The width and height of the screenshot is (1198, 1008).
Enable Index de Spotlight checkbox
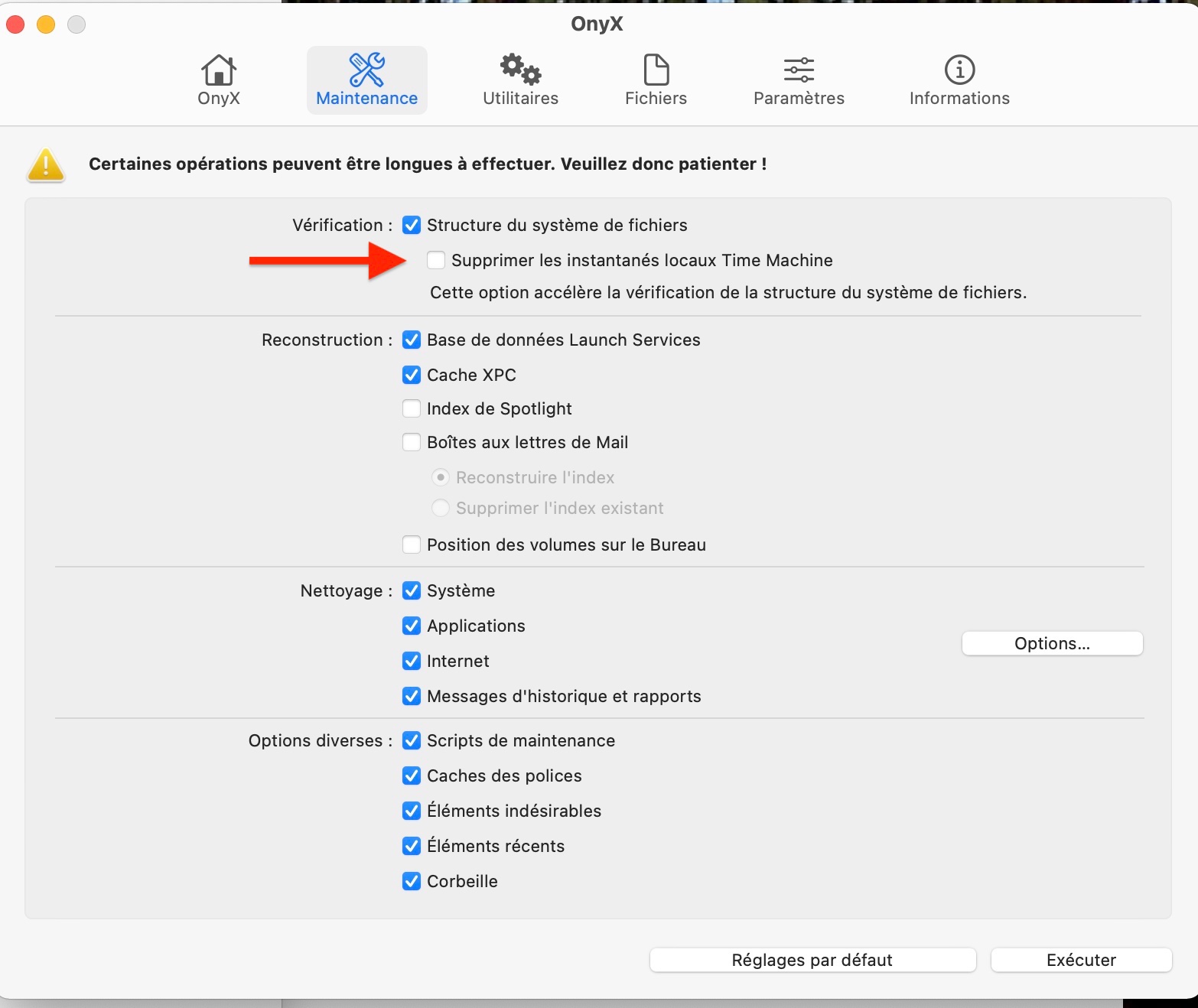412,408
